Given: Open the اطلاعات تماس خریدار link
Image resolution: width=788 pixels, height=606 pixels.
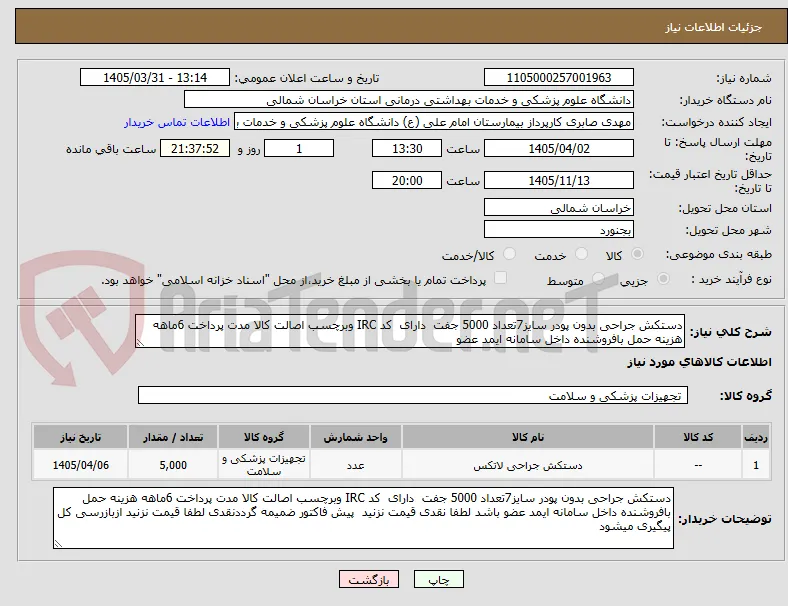Looking at the screenshot, I should click(177, 122).
